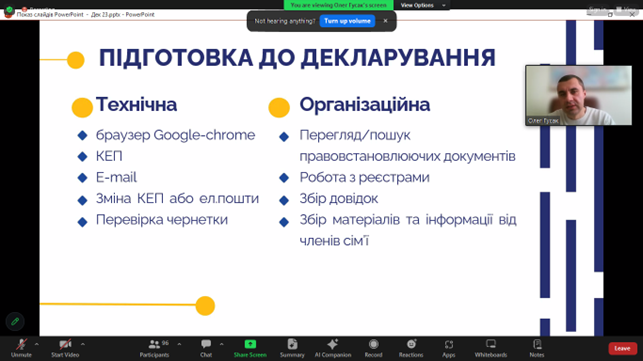Turn on your video camera

(x=65, y=348)
